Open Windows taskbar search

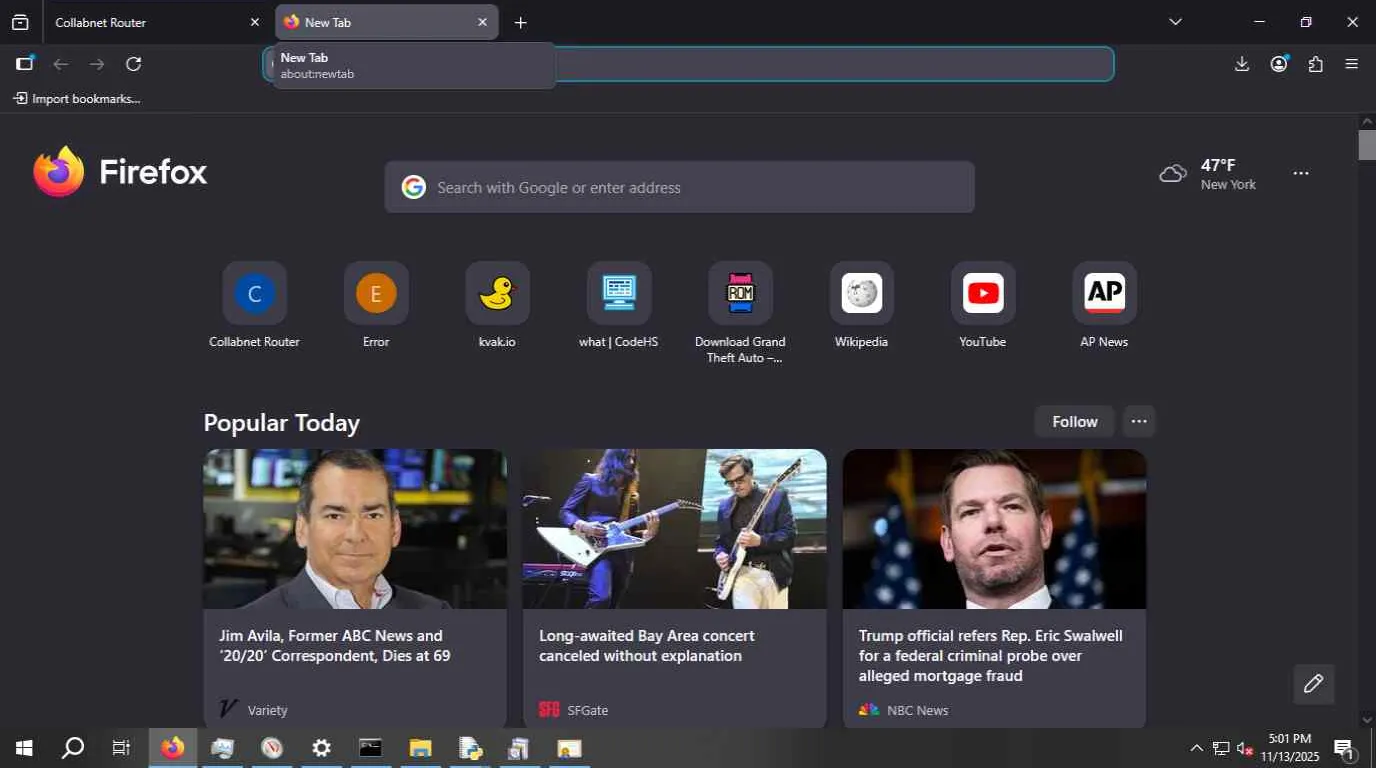click(x=73, y=748)
